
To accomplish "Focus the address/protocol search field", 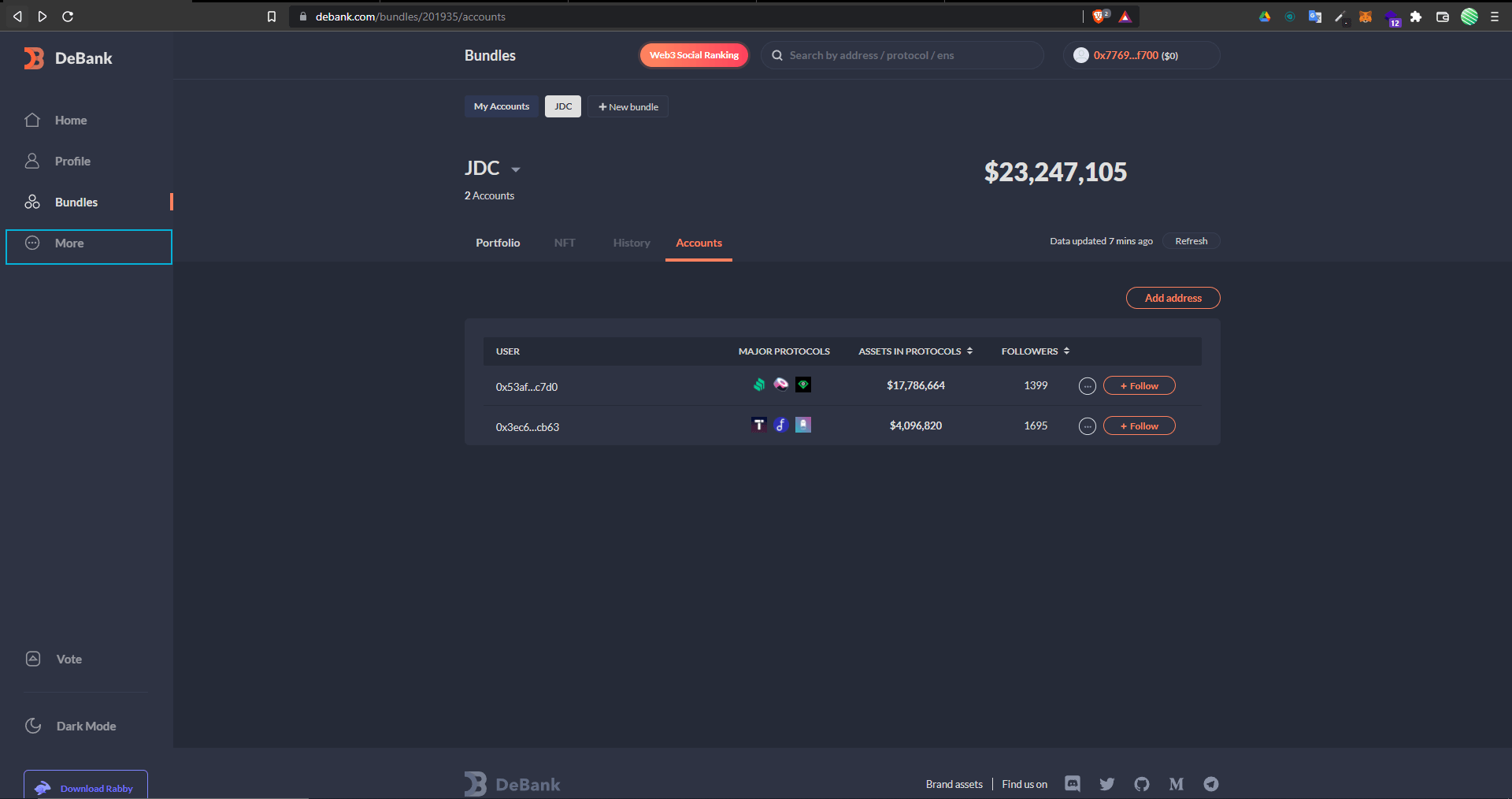I will pos(906,55).
